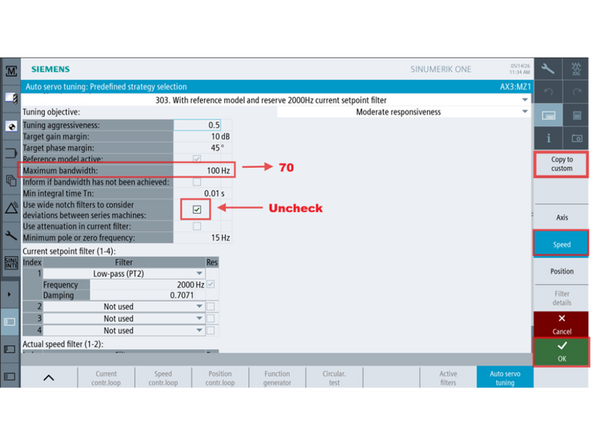Toggle Res checkbox beside Frequency 2000 Hz
The width and height of the screenshot is (592, 444).
(211, 284)
